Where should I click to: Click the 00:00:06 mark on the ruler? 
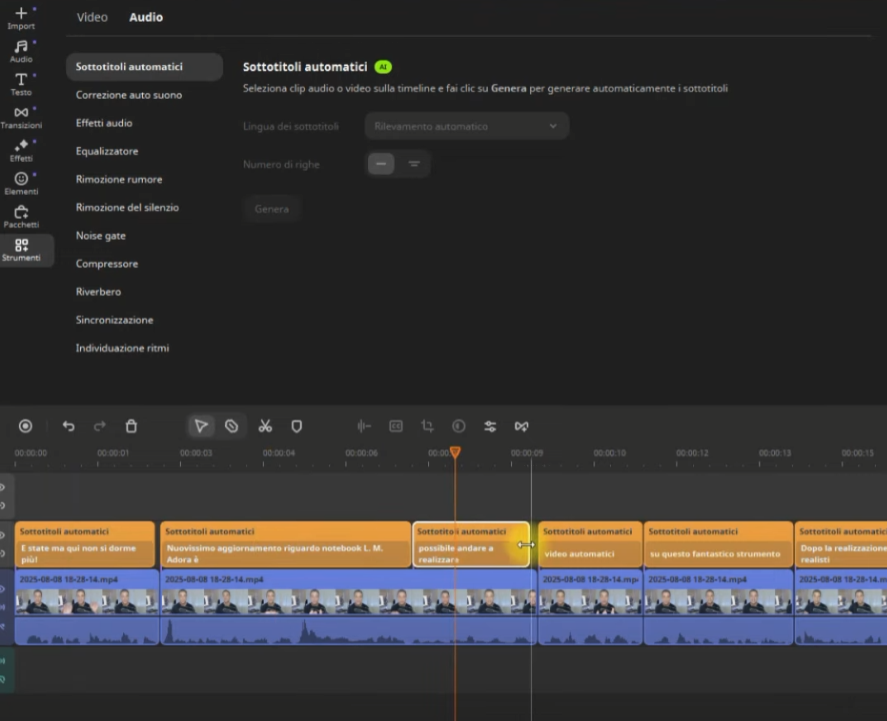pyautogui.click(x=361, y=453)
